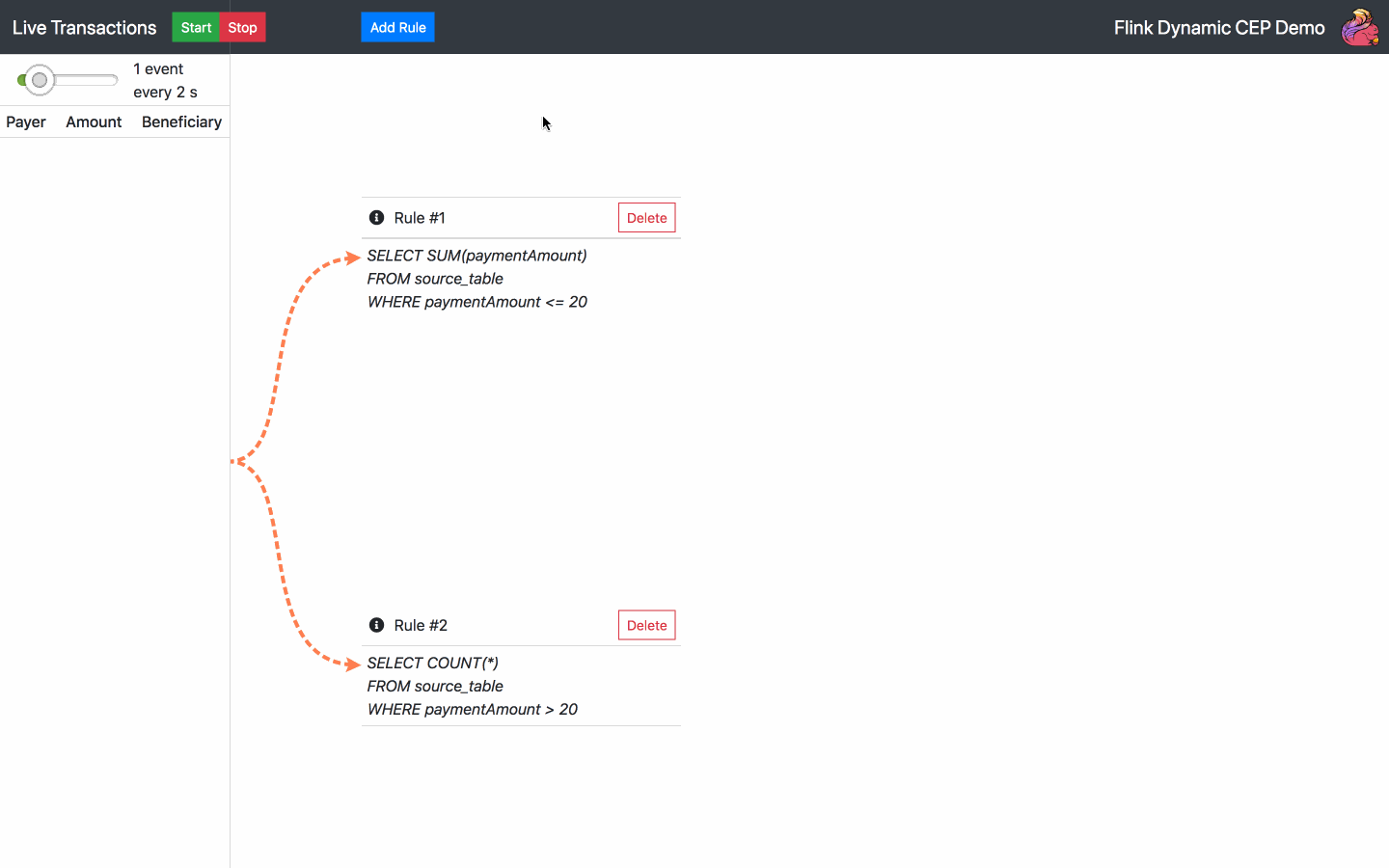Click the Amount column header
Image resolution: width=1389 pixels, height=868 pixels.
point(94,122)
